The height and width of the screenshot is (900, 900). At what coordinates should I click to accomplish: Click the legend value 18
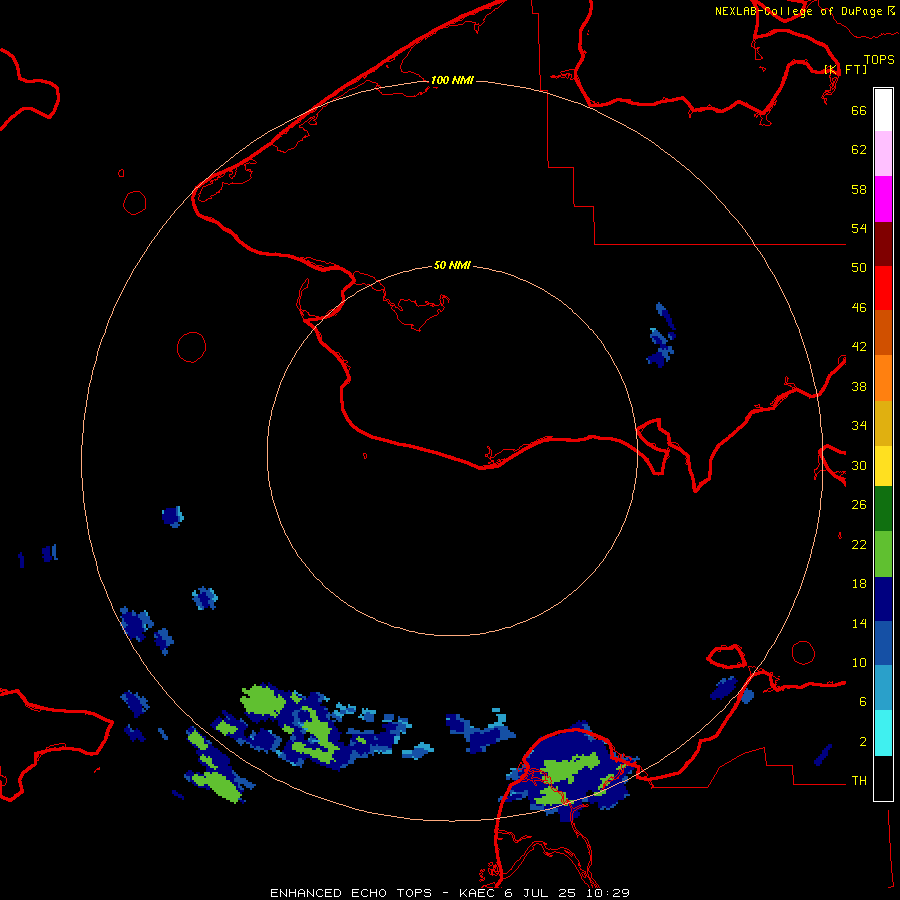click(859, 584)
